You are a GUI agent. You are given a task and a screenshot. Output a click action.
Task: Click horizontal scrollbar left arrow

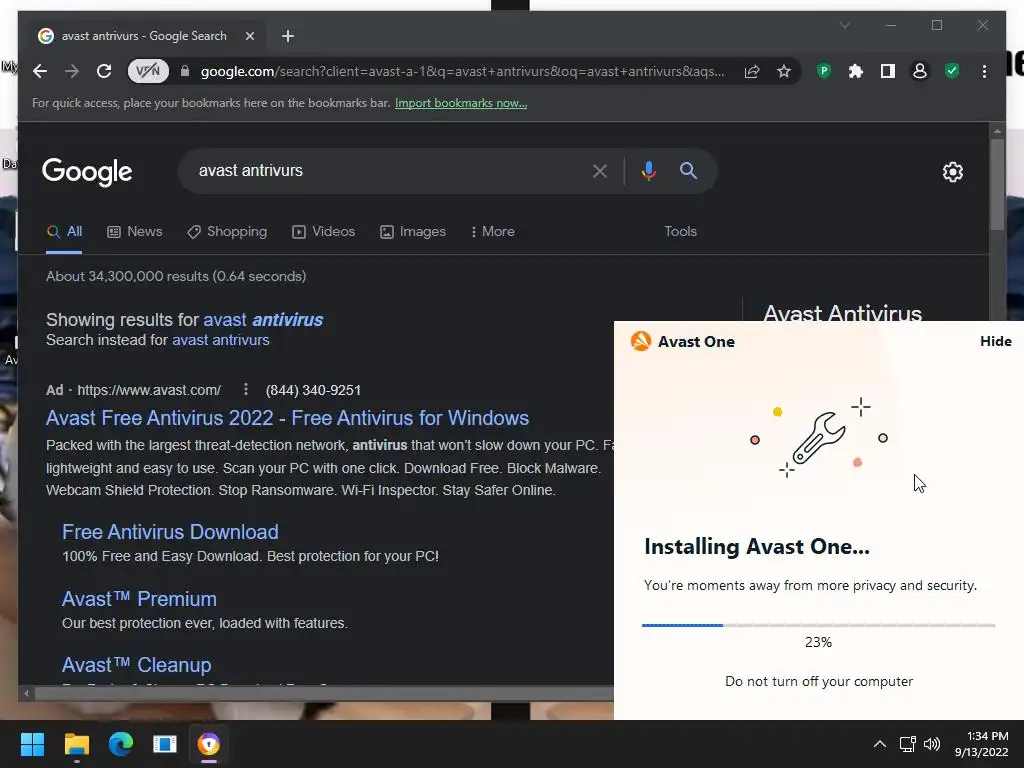[x=25, y=694]
